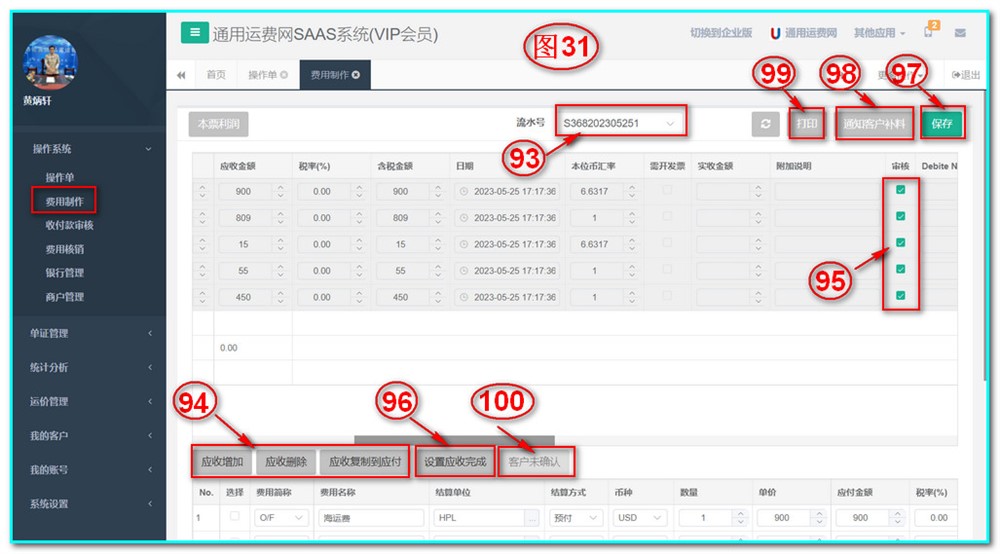Toggle 审核 checkbox in the 450 row

(x=900, y=296)
